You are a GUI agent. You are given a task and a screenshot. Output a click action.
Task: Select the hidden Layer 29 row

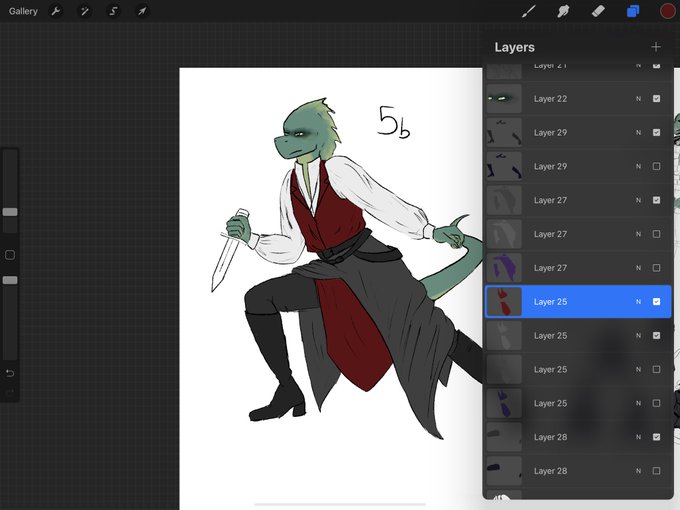click(578, 167)
